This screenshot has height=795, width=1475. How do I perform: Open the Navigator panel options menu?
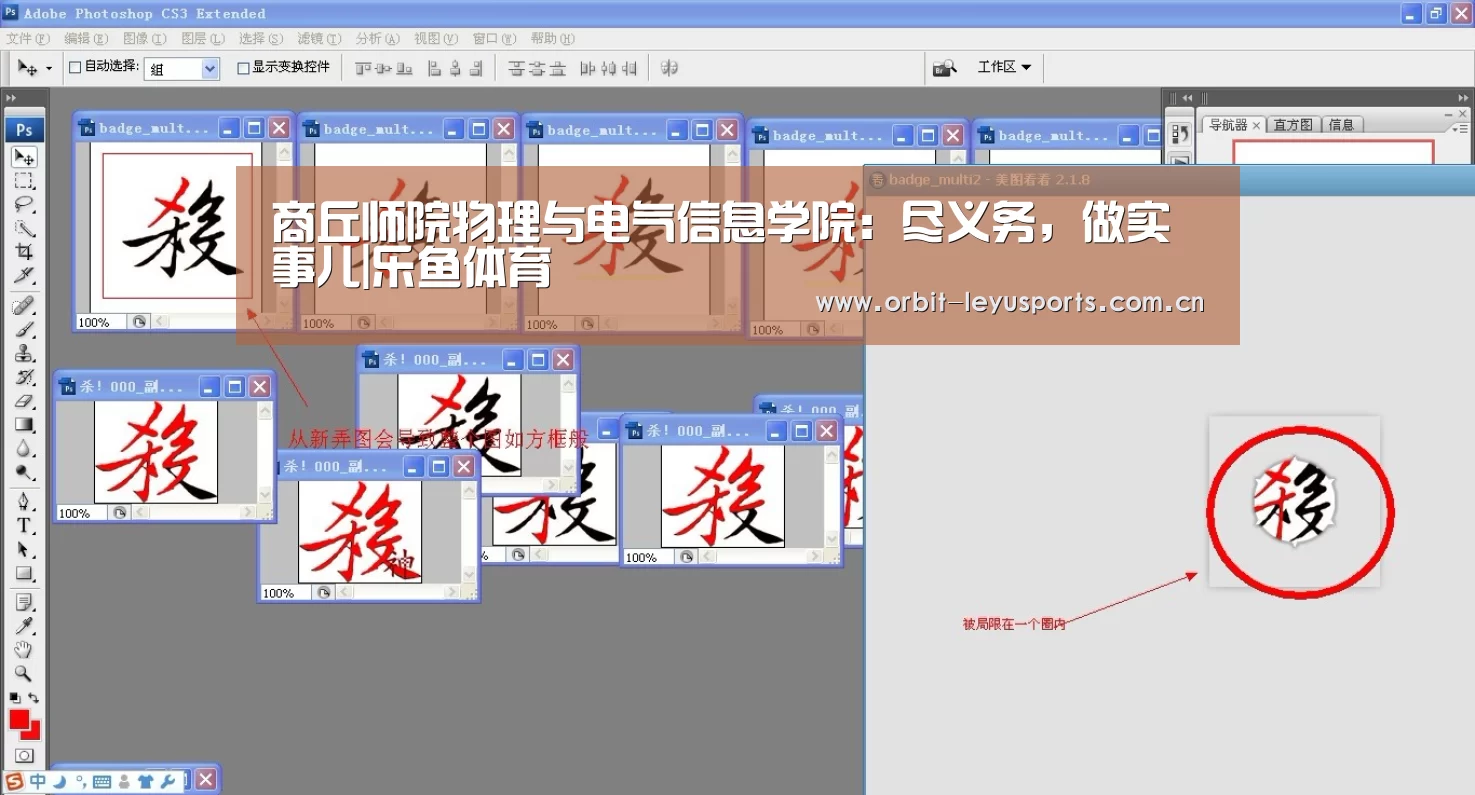pyautogui.click(x=1462, y=128)
